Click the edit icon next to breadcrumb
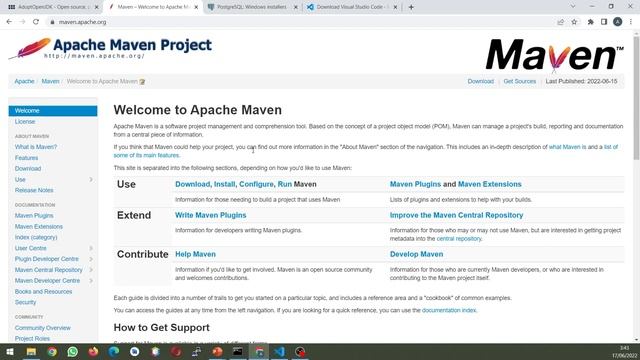The height and width of the screenshot is (360, 640). [142, 82]
